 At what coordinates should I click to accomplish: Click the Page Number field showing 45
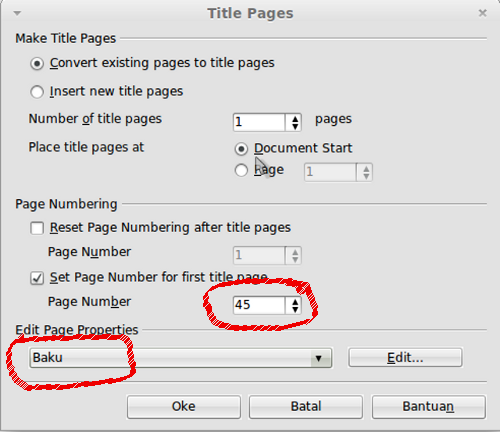(x=259, y=305)
